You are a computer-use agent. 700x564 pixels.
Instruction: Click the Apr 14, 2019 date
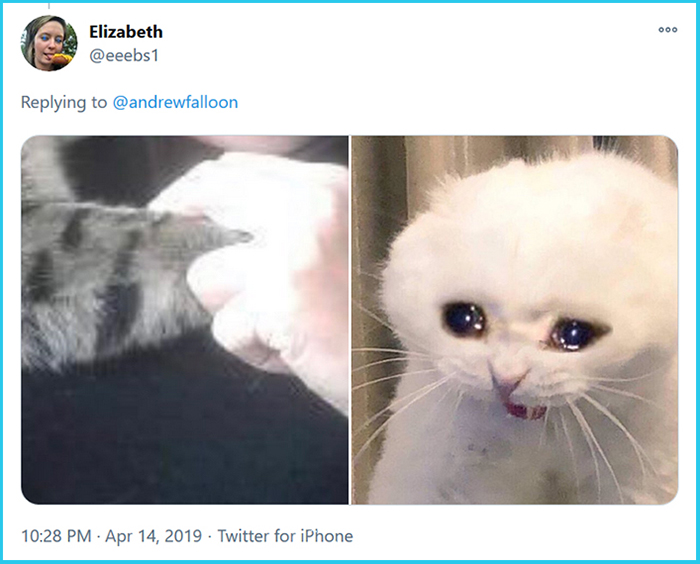(x=153, y=536)
